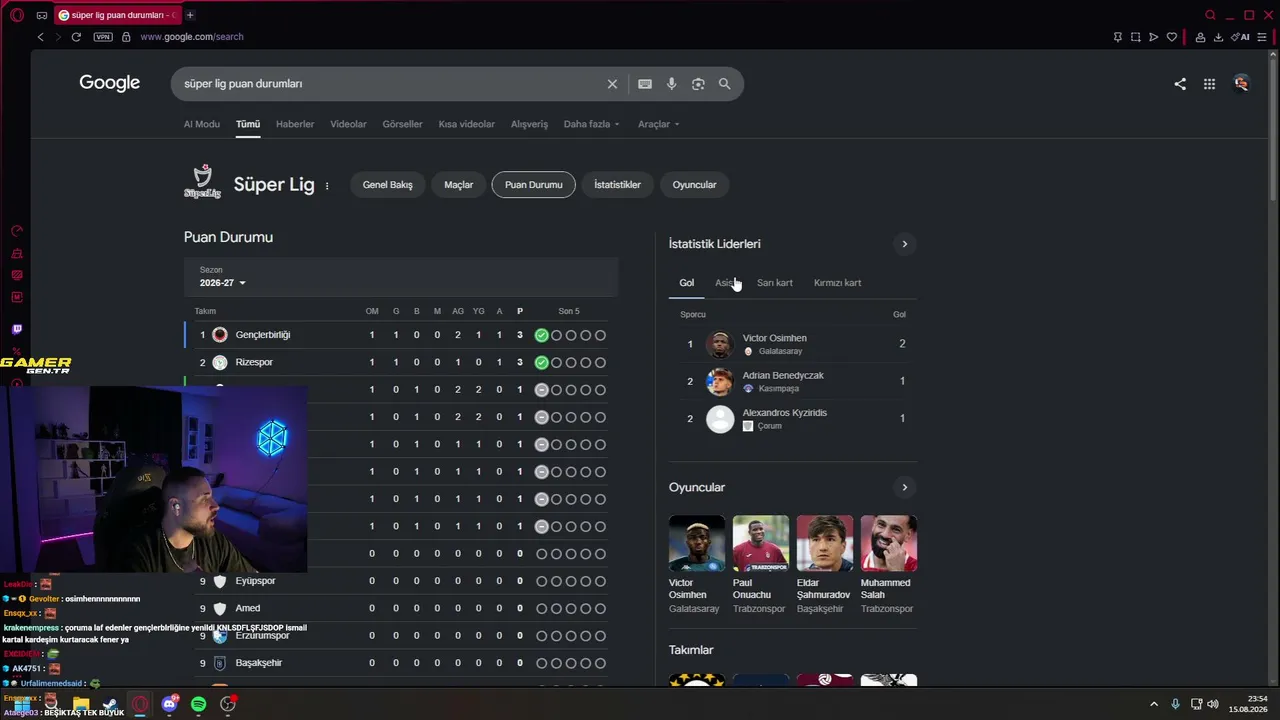Open Spotify from the taskbar
Image resolution: width=1280 pixels, height=720 pixels.
pos(198,704)
